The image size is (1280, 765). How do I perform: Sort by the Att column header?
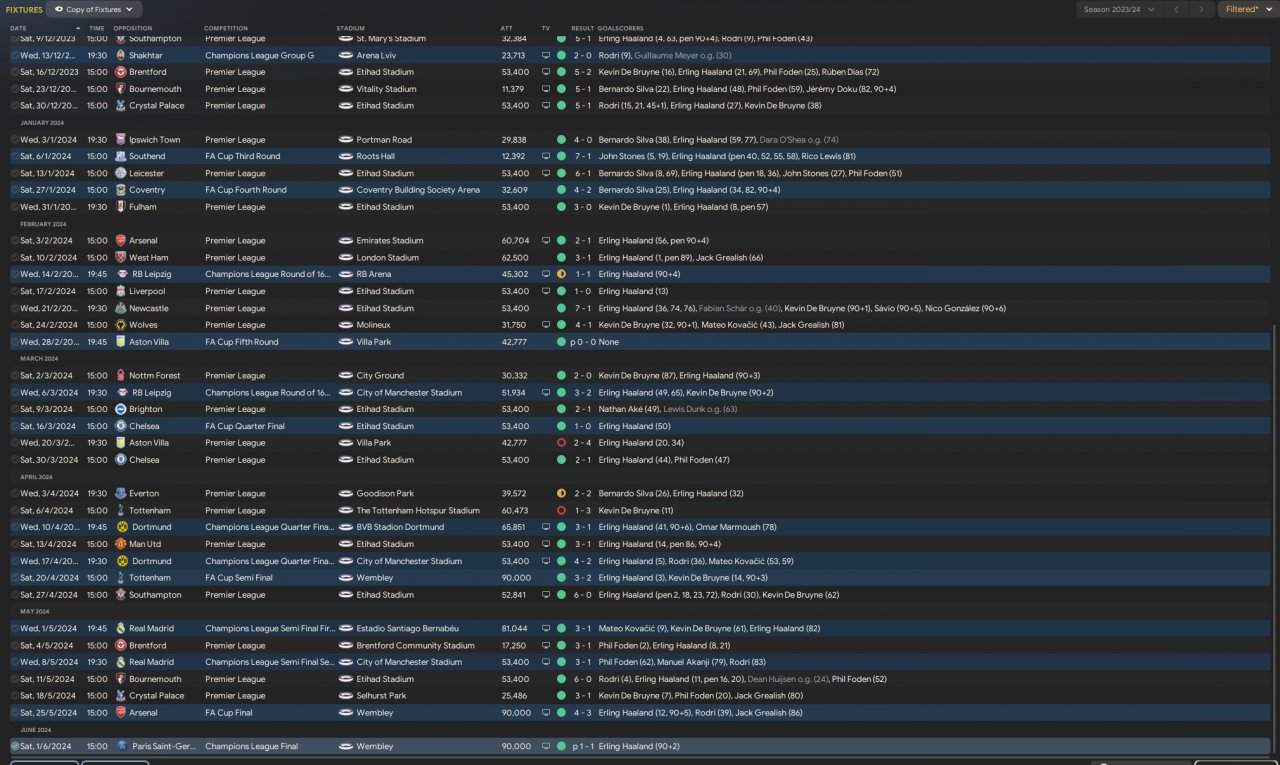pyautogui.click(x=506, y=28)
